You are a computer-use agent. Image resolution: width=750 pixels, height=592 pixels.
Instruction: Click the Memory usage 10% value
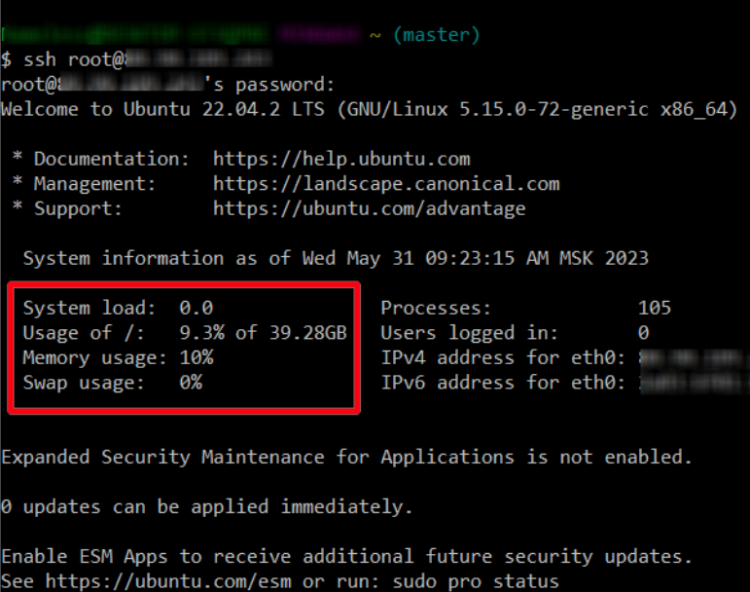pyautogui.click(x=196, y=357)
